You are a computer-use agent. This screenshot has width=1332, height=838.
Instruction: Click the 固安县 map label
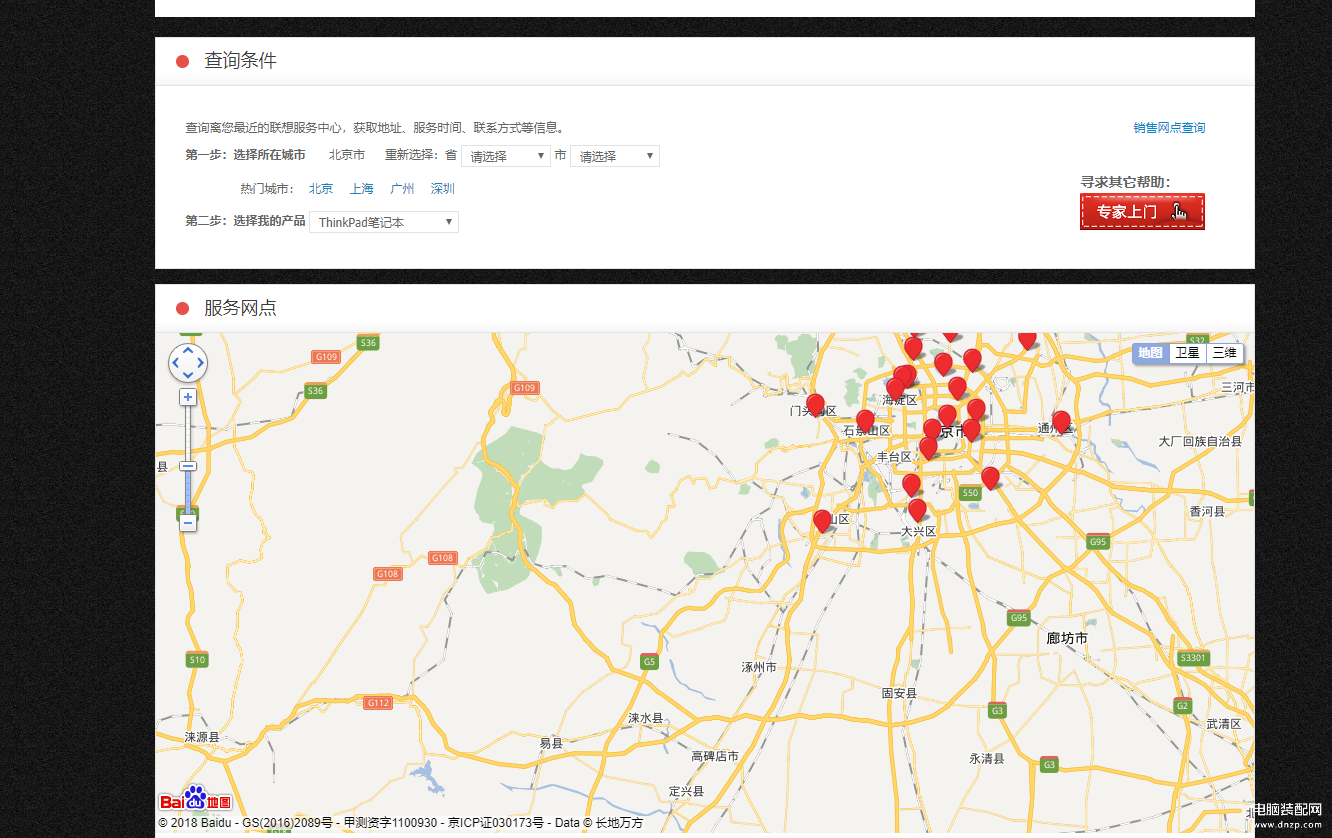[x=900, y=693]
